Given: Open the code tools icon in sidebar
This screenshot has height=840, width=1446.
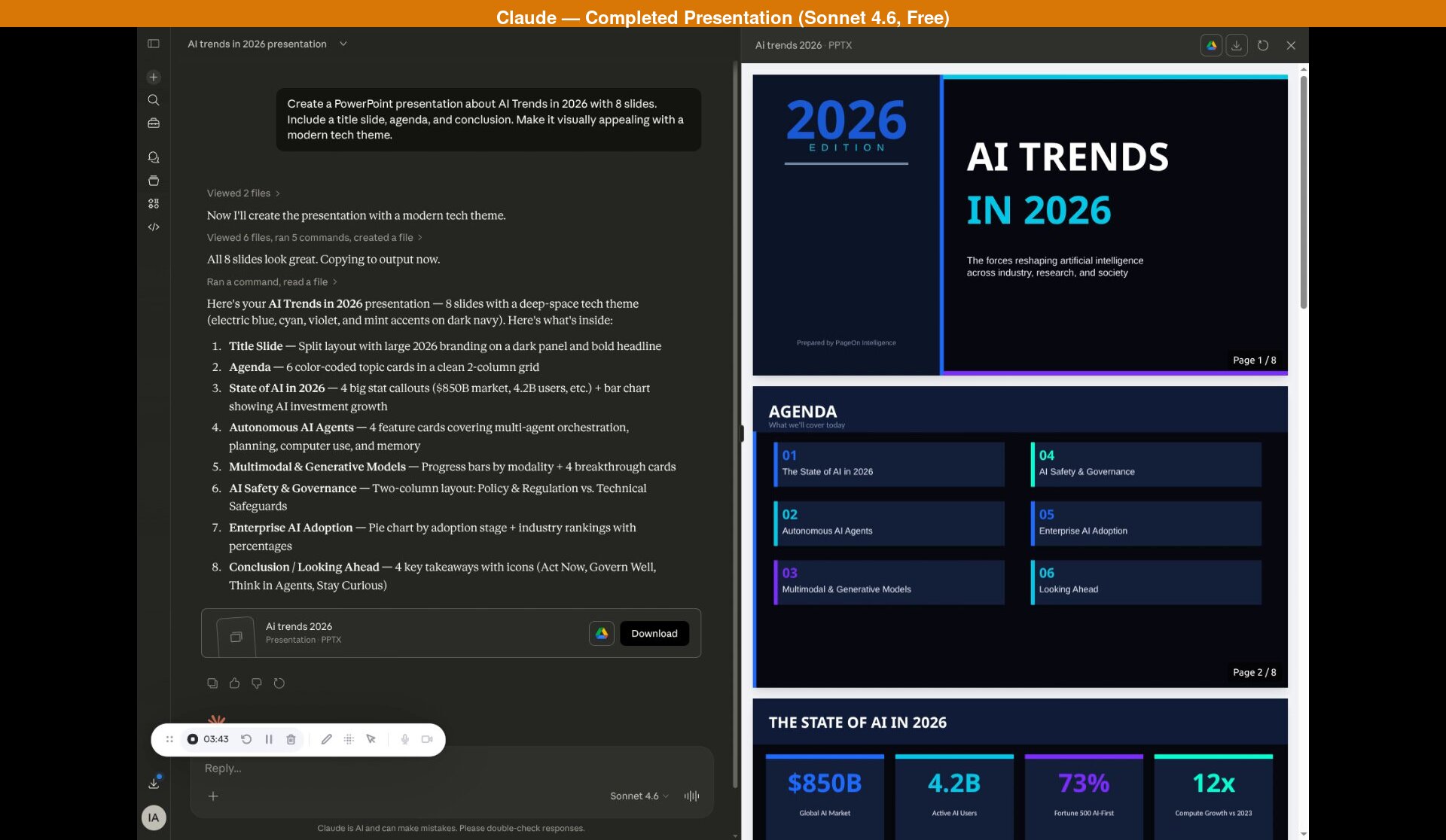Looking at the screenshot, I should pyautogui.click(x=154, y=227).
